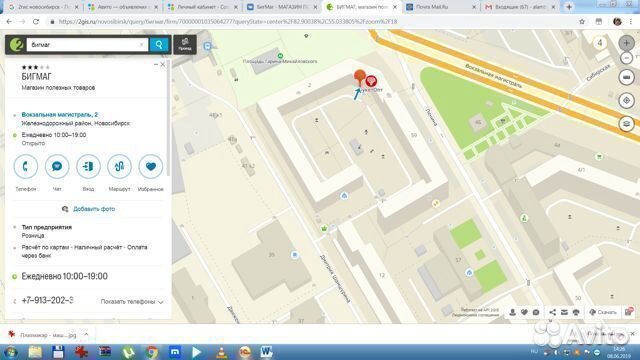Click the БИГМАГ card title
The image size is (640, 360).
point(36,76)
